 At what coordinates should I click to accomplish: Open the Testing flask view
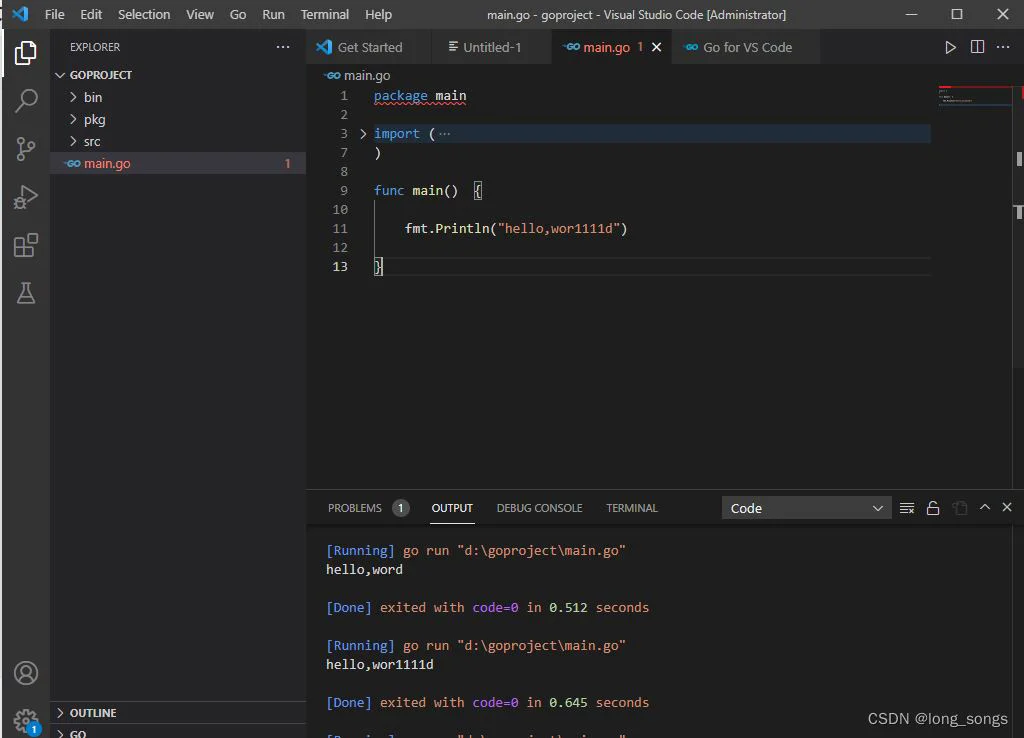[25, 293]
